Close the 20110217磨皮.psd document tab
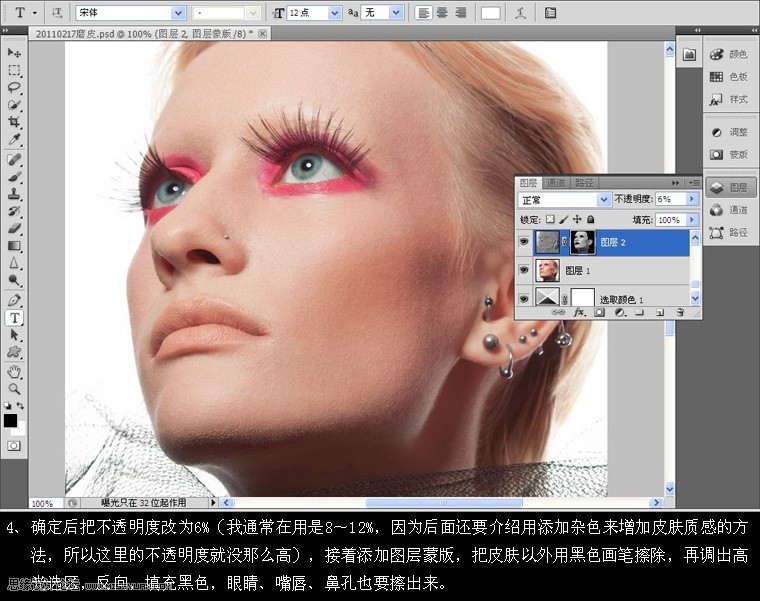The height and width of the screenshot is (601, 760). tap(262, 33)
